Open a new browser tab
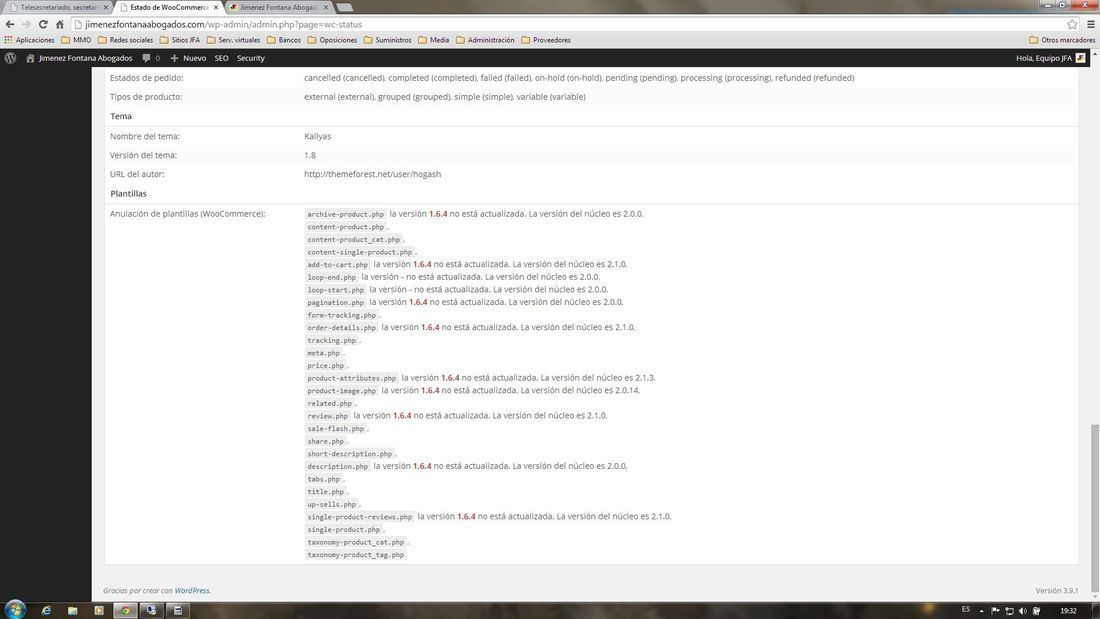The image size is (1100, 619). (344, 7)
